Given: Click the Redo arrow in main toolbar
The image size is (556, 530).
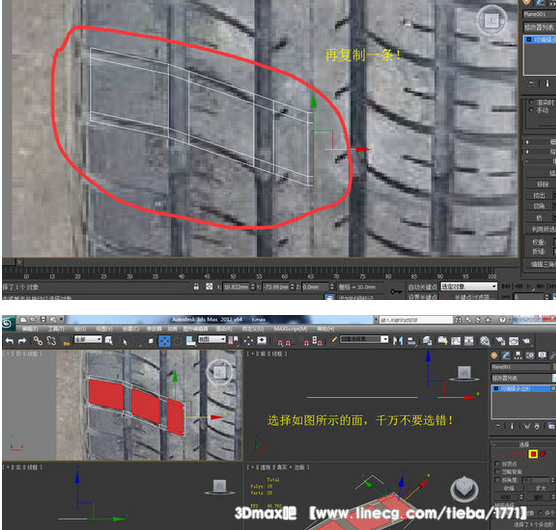Looking at the screenshot, I should [x=22, y=341].
